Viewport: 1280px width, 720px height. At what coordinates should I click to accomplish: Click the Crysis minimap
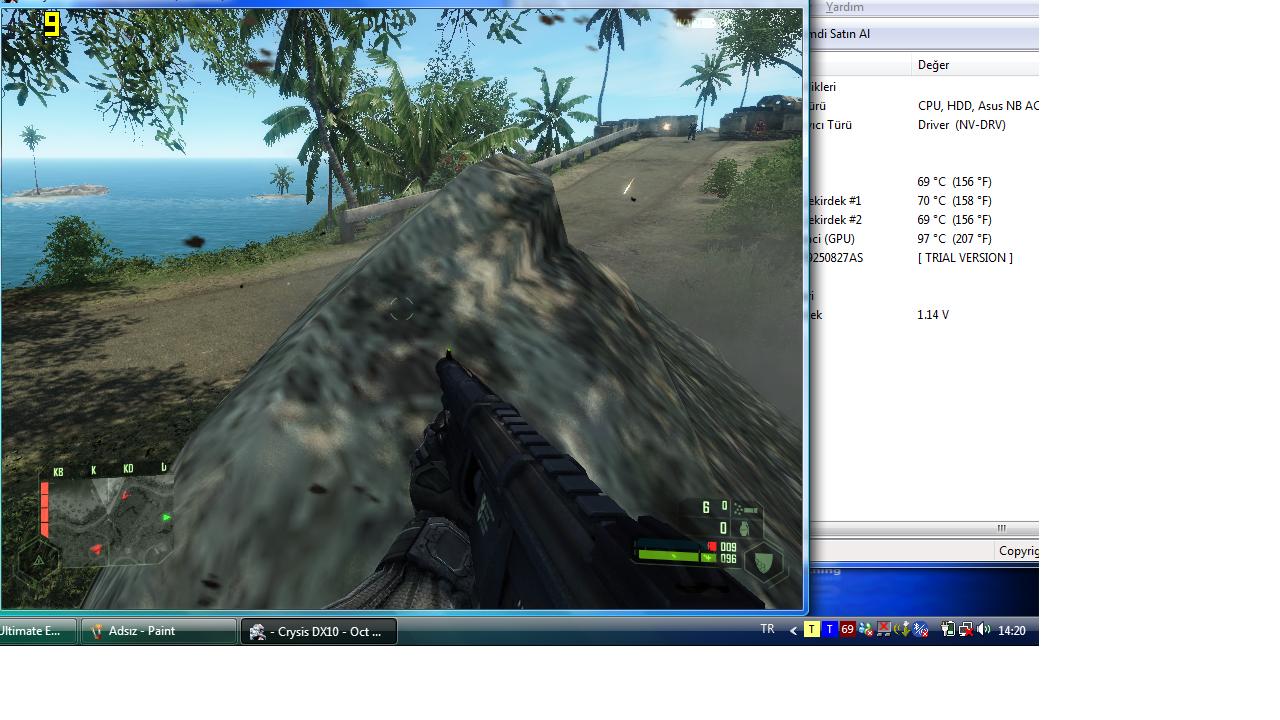(110, 520)
